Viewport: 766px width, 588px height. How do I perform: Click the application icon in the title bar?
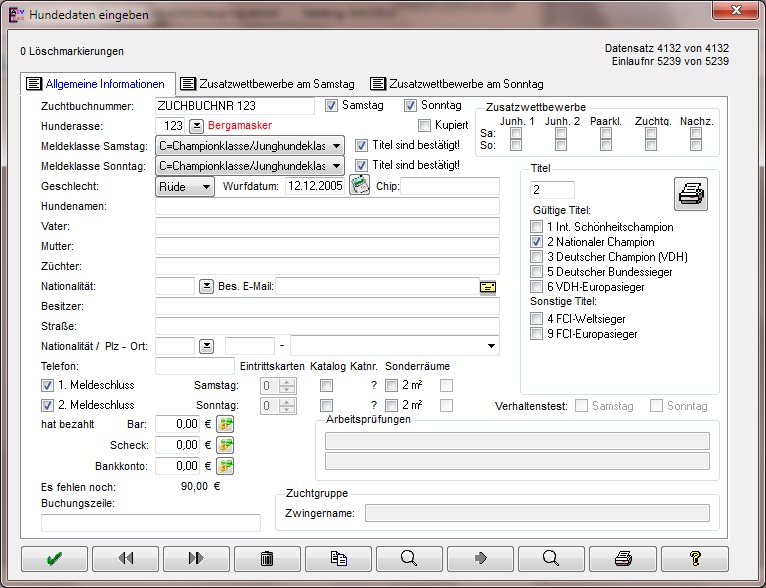[x=17, y=15]
